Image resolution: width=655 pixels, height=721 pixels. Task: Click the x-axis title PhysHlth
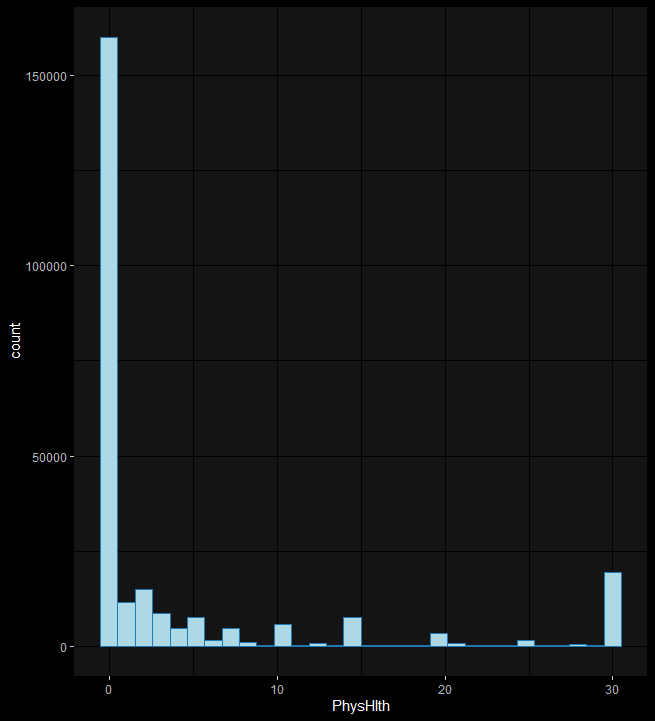click(361, 706)
